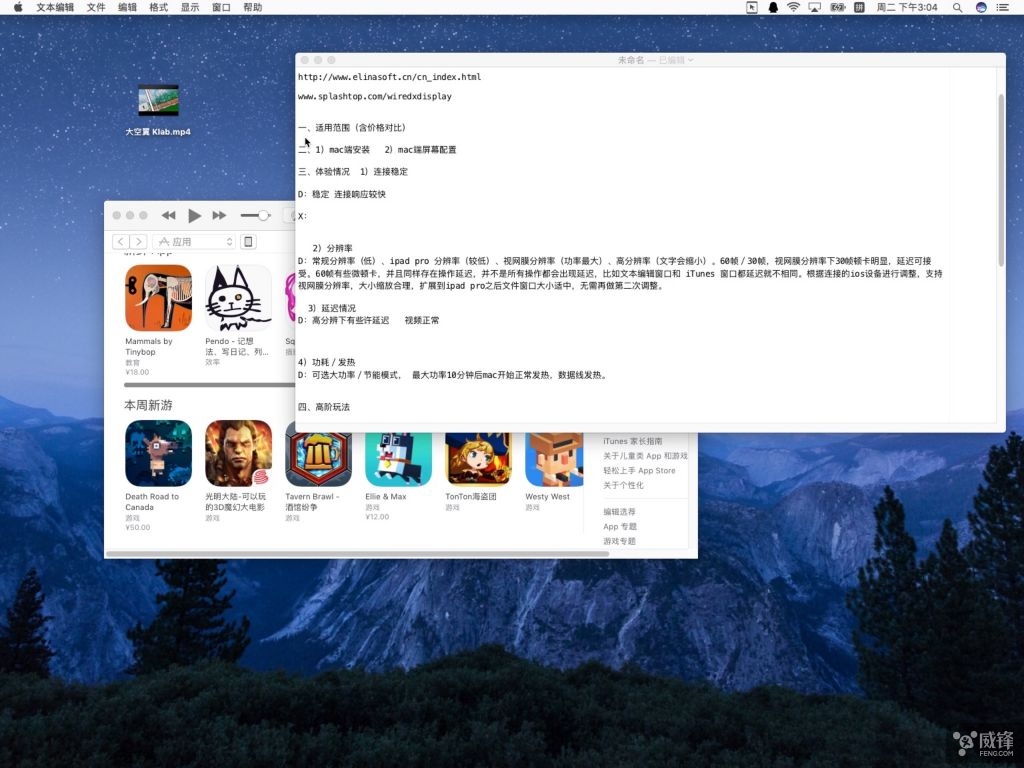
Task: Open the 文件 menu
Action: 96,7
